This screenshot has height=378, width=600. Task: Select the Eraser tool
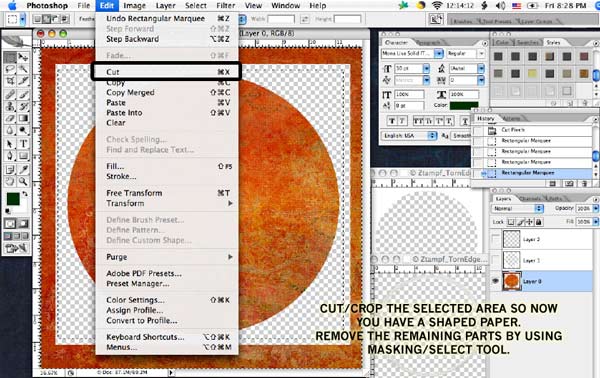coord(10,119)
